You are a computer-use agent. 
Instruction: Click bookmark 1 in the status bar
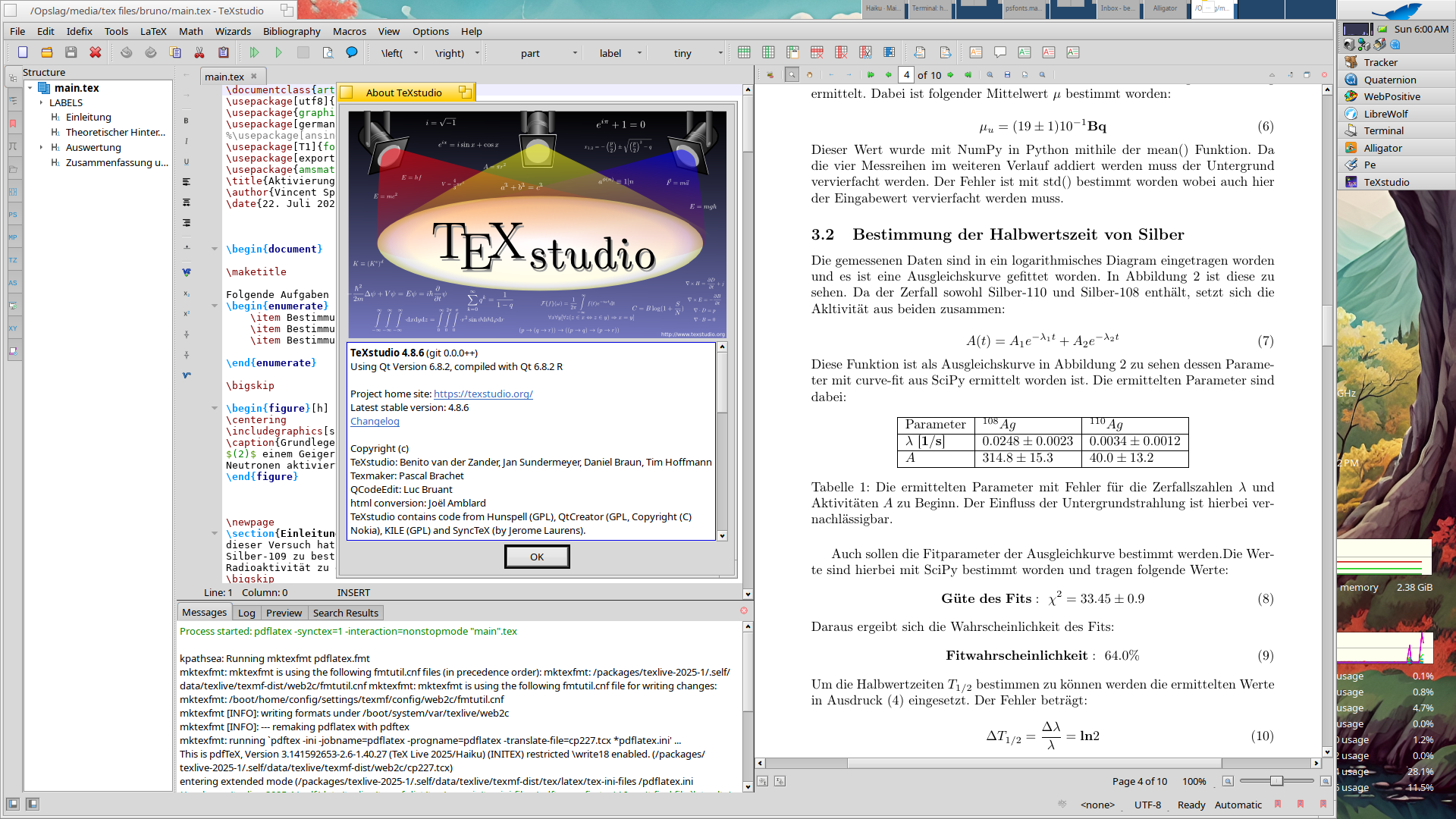(x=1278, y=804)
